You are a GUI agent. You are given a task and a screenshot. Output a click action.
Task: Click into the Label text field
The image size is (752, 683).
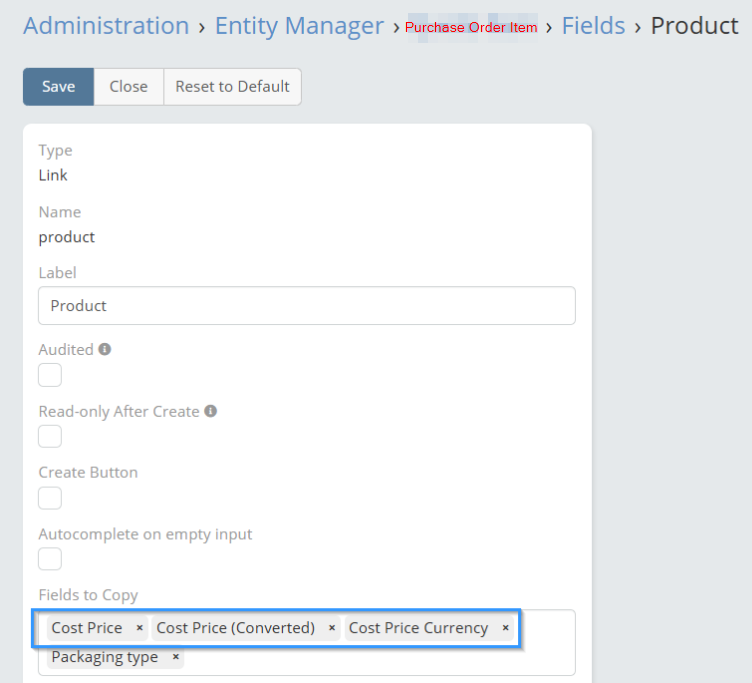(306, 306)
